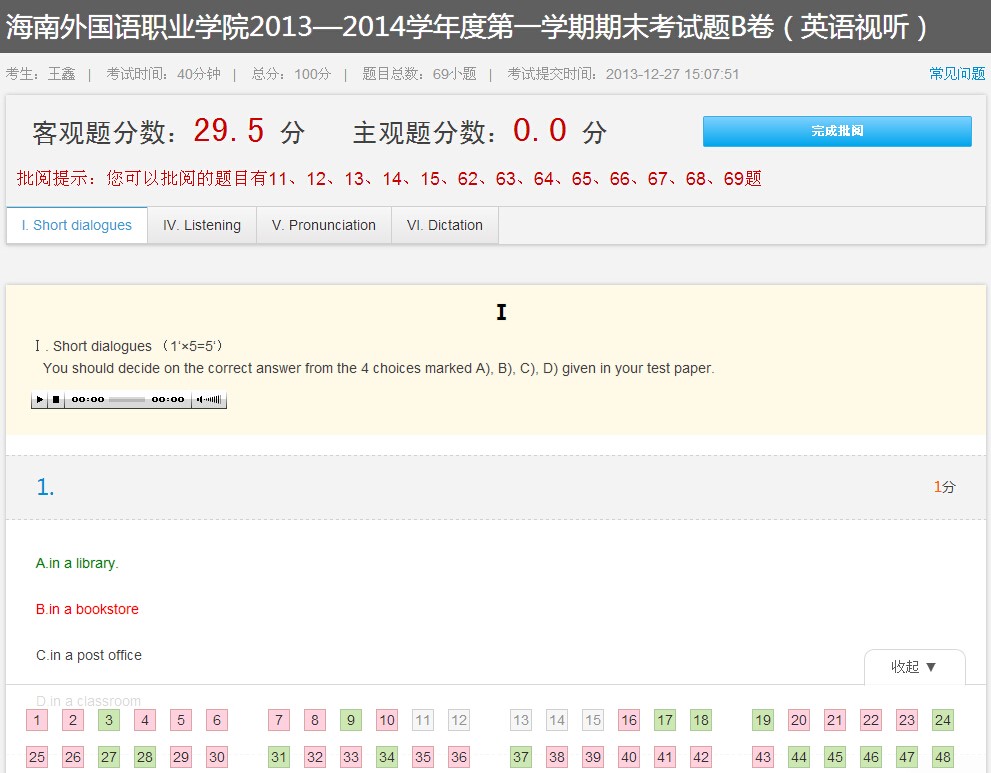This screenshot has width=991, height=773.
Task: Navigate to question 10
Action: point(387,720)
